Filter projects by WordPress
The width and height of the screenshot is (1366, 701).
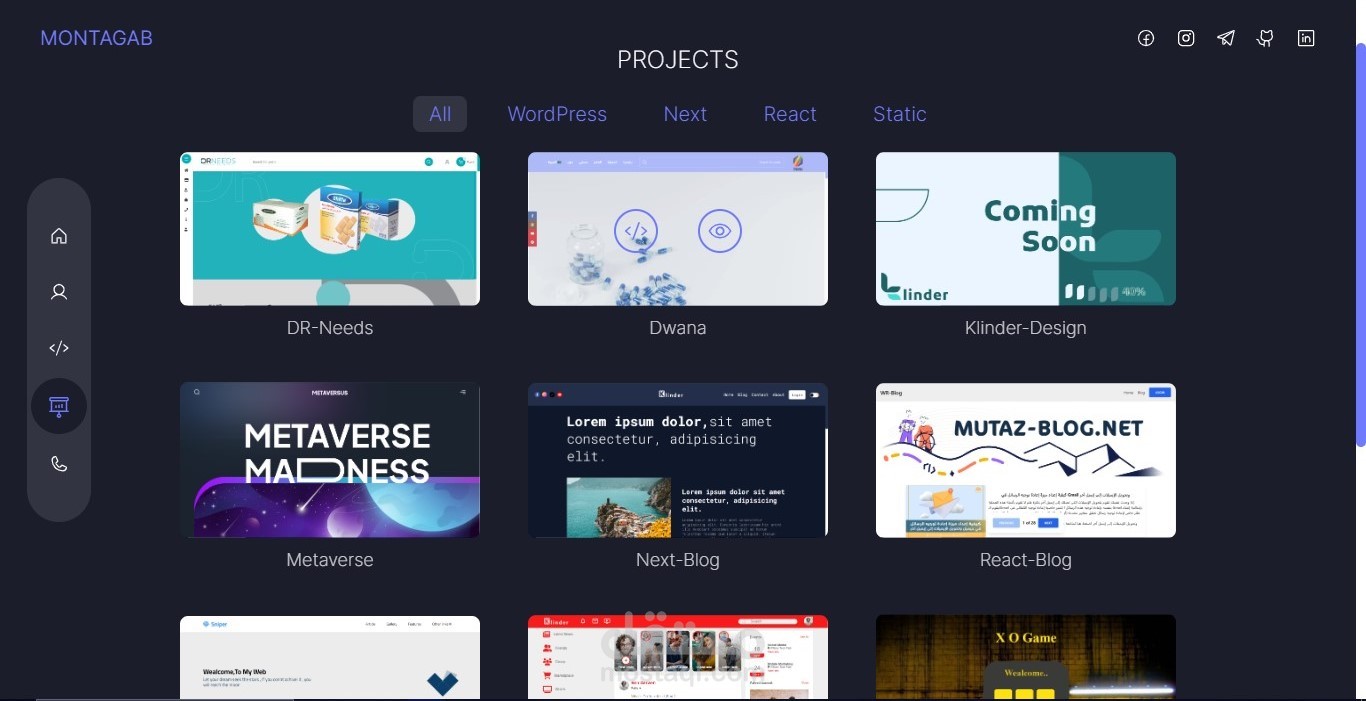(x=557, y=114)
